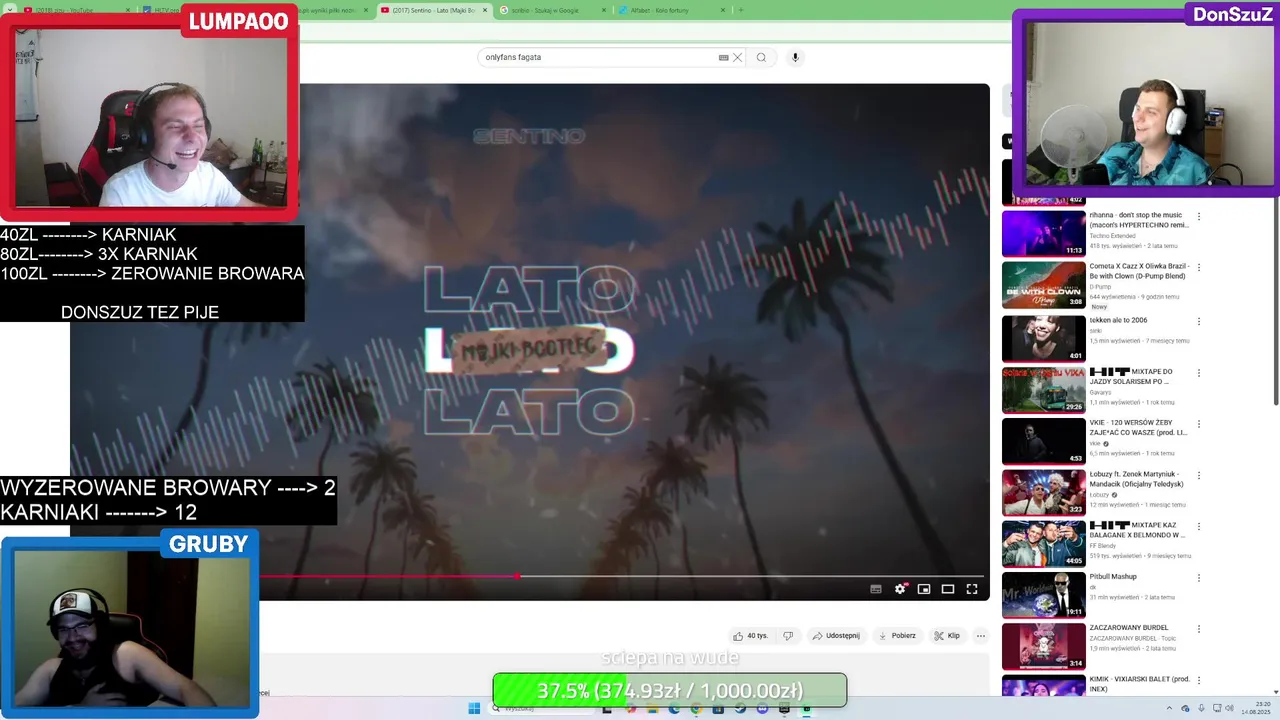Like the video with 40 tys. likes
This screenshot has height=720, width=1280.
[x=750, y=635]
